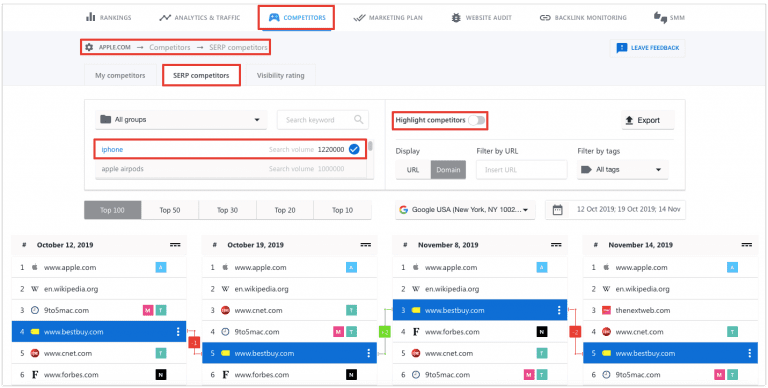The width and height of the screenshot is (768, 388).
Task: Set Display to Domain
Action: [448, 170]
